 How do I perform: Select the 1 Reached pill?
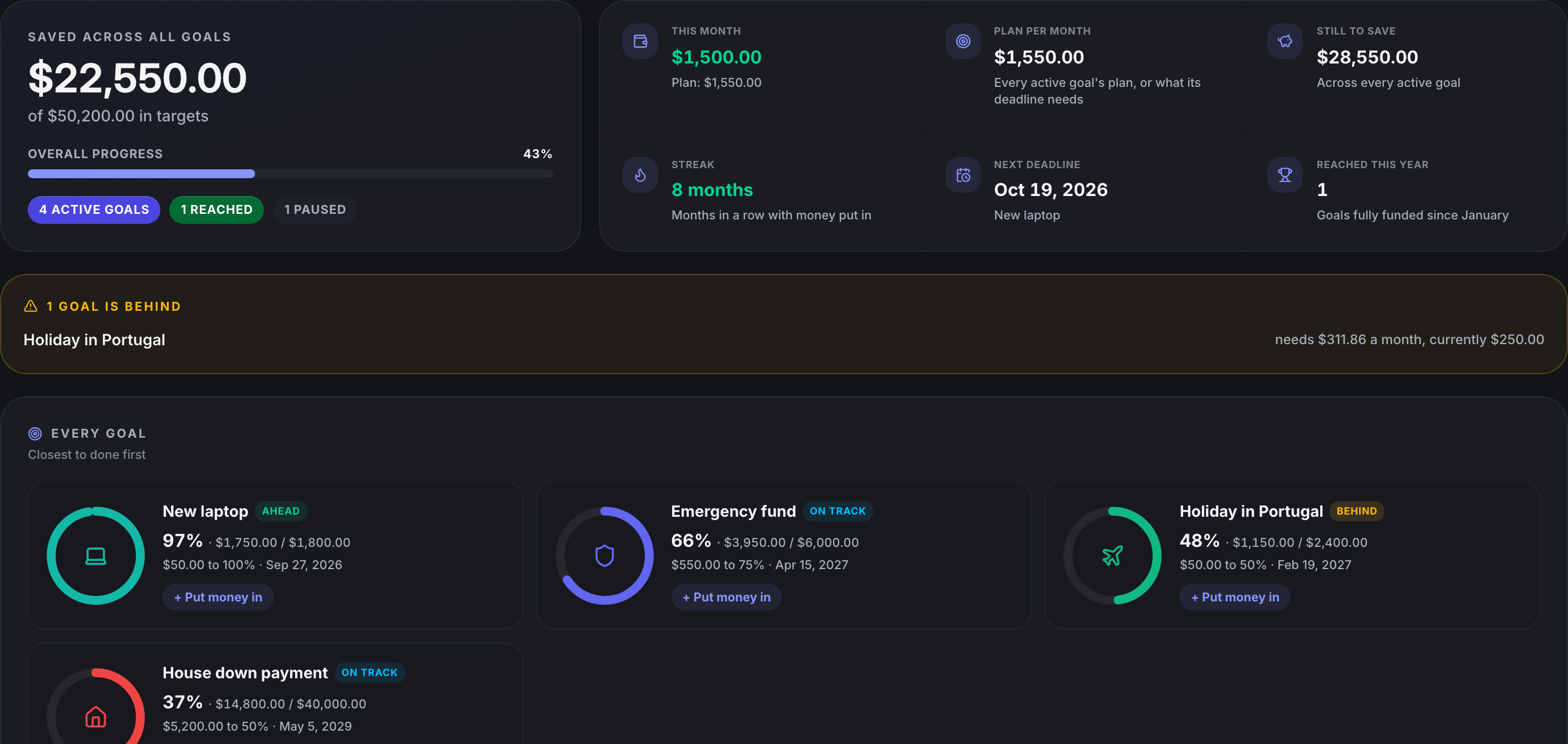tap(216, 210)
